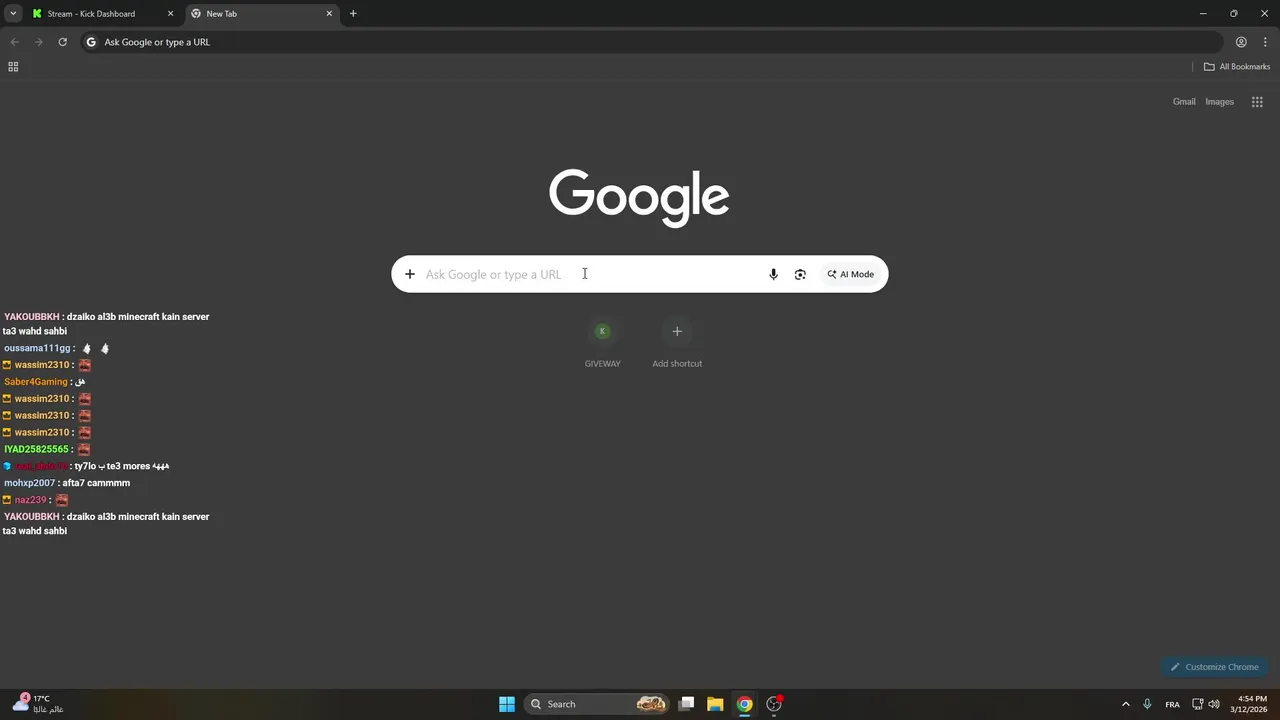
Task: Focus the address bar URL field
Action: 652,42
